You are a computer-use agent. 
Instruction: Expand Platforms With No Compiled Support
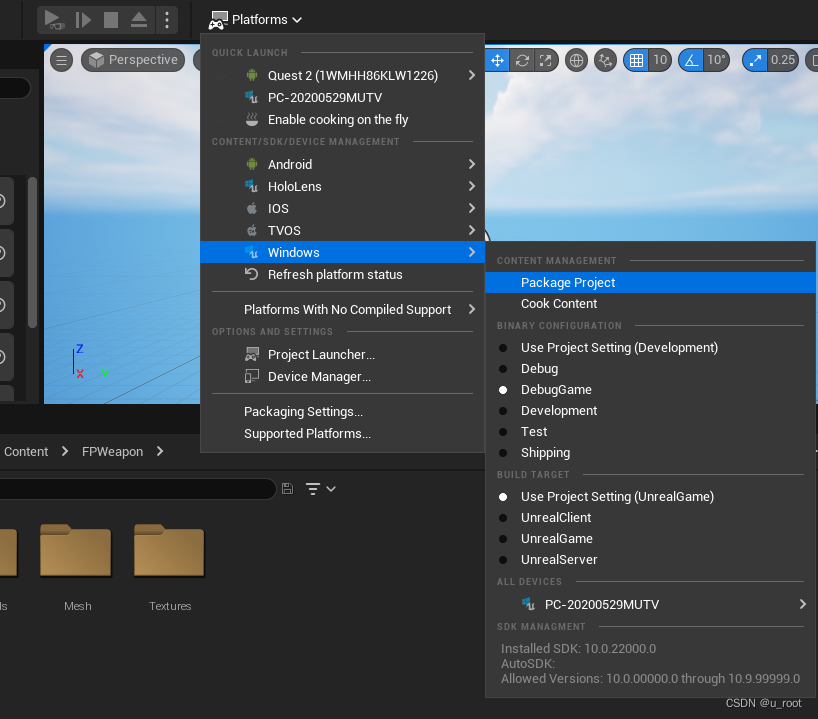tap(342, 309)
